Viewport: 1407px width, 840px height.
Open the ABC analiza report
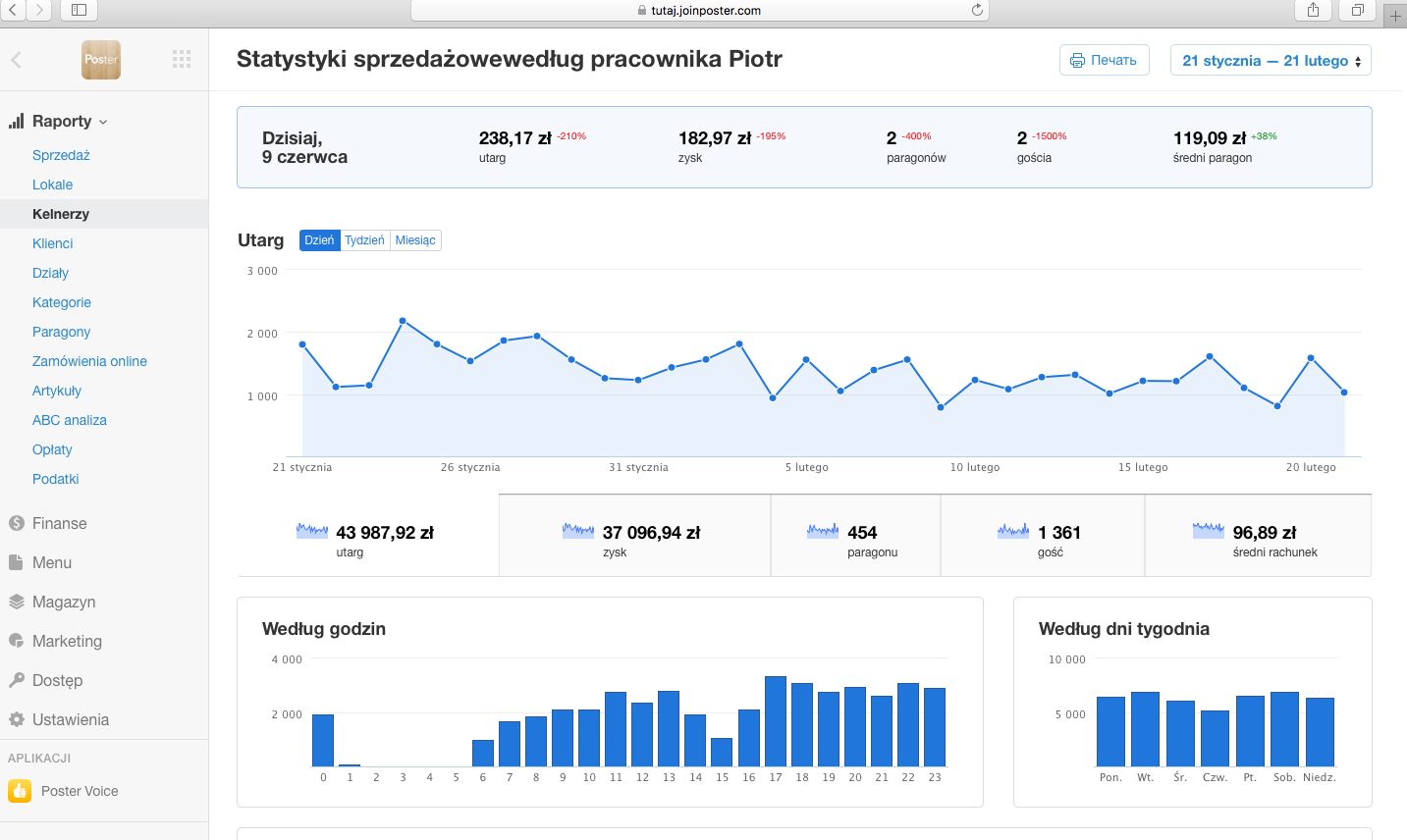[x=70, y=420]
